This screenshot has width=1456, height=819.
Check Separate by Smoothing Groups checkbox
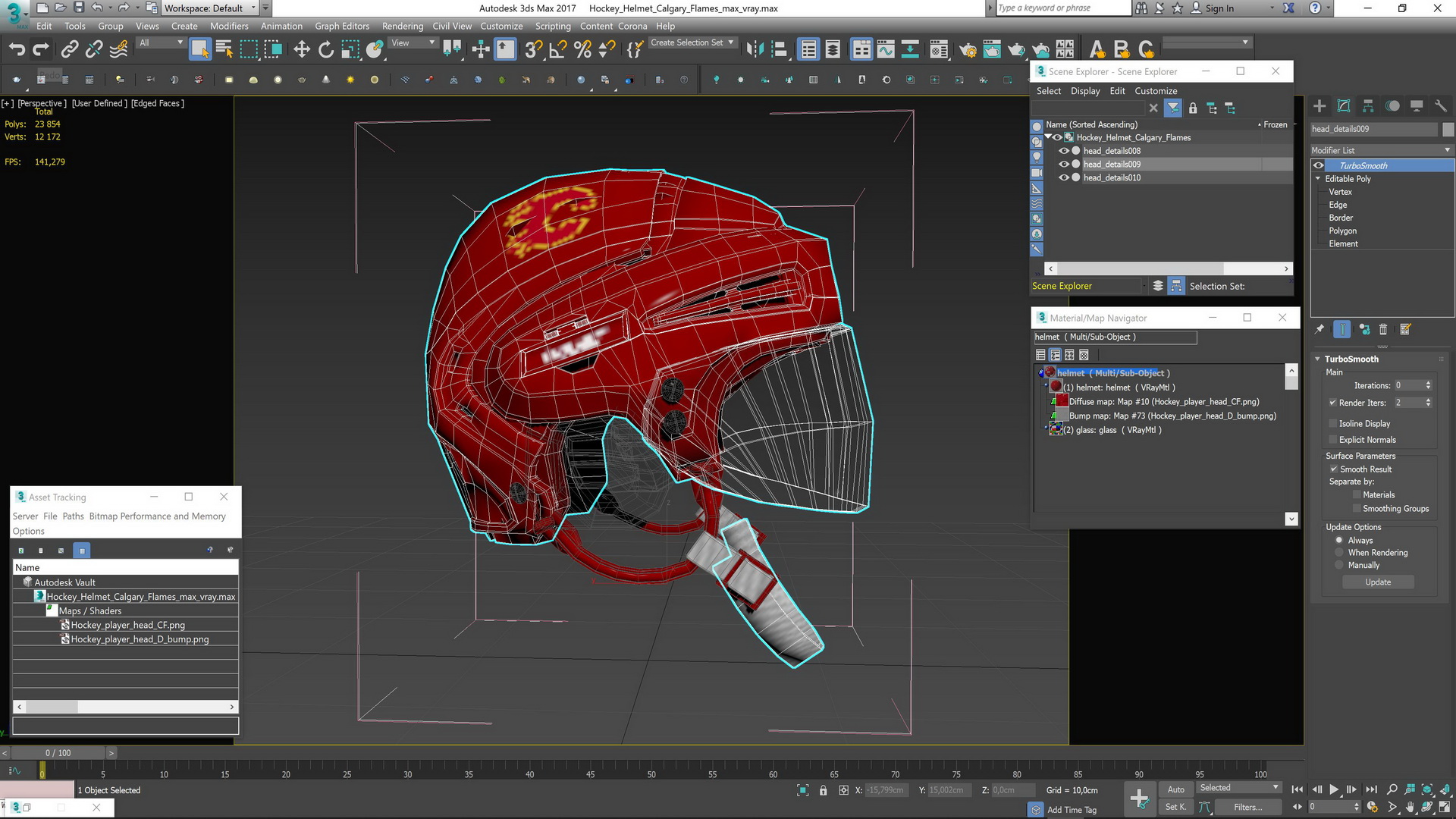click(1357, 509)
